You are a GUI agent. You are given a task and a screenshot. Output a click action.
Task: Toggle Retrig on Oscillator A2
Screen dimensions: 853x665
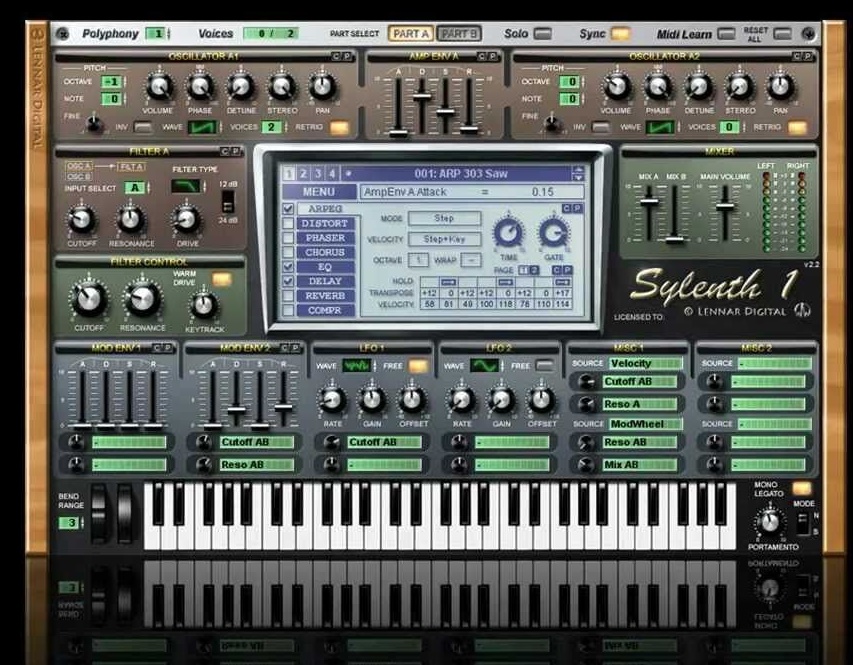pyautogui.click(x=797, y=127)
